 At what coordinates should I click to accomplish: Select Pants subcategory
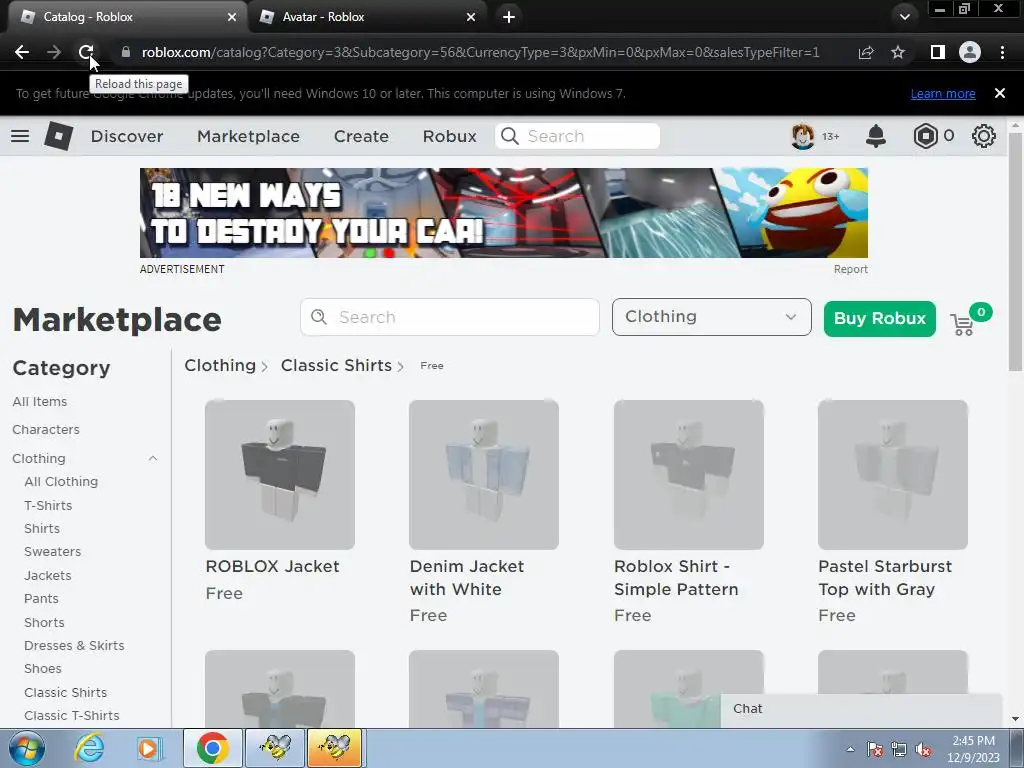(41, 599)
